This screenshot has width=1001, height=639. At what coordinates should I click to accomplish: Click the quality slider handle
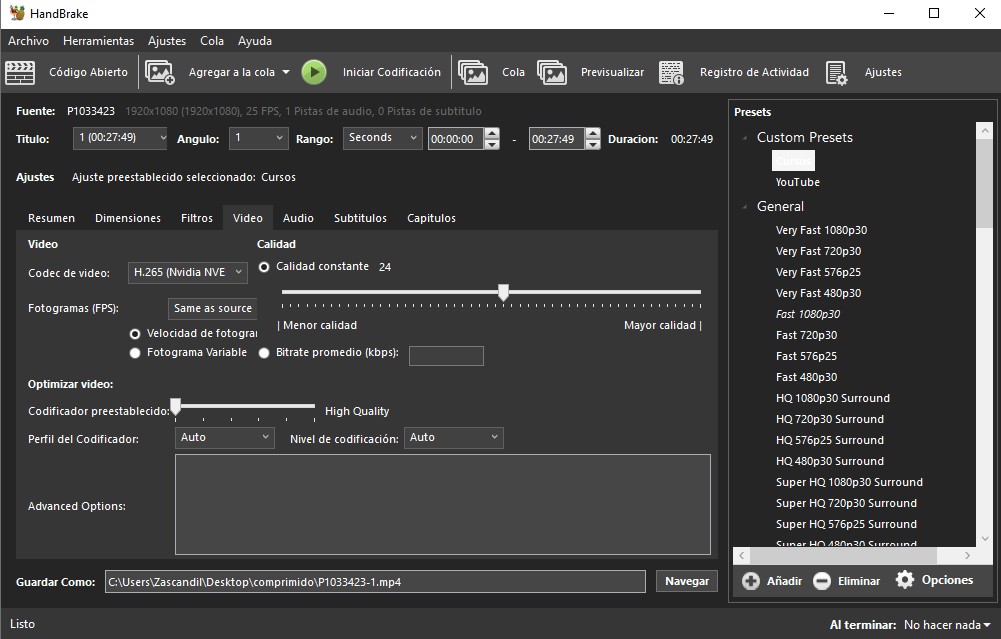coord(503,292)
